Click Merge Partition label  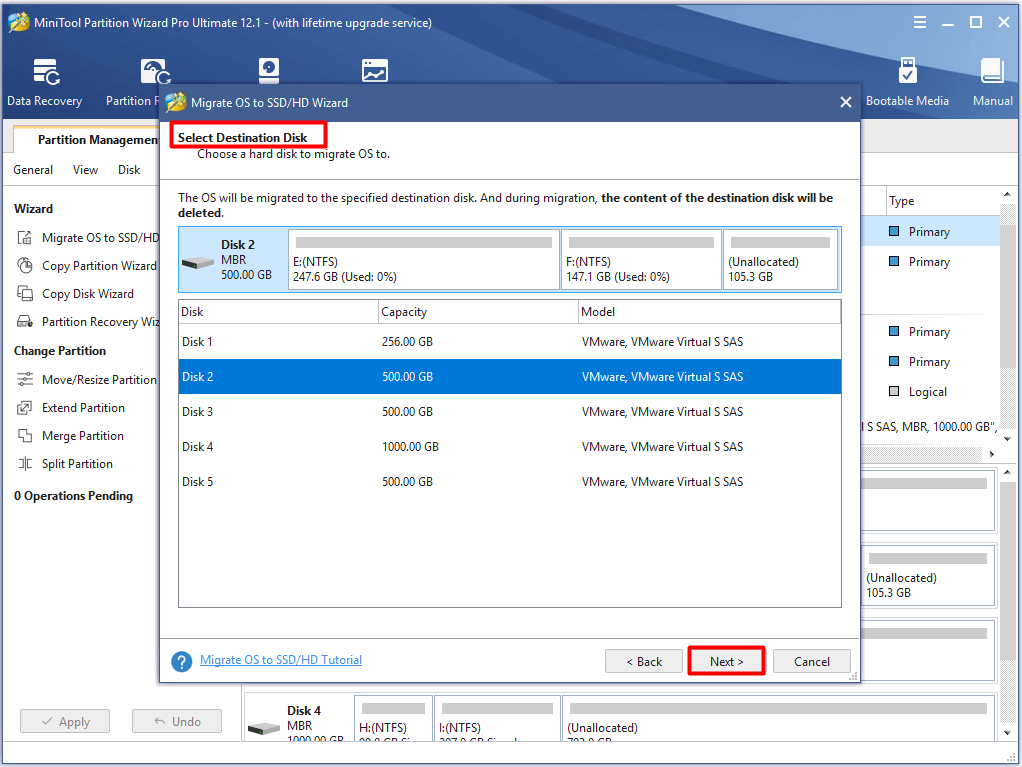[x=83, y=436]
